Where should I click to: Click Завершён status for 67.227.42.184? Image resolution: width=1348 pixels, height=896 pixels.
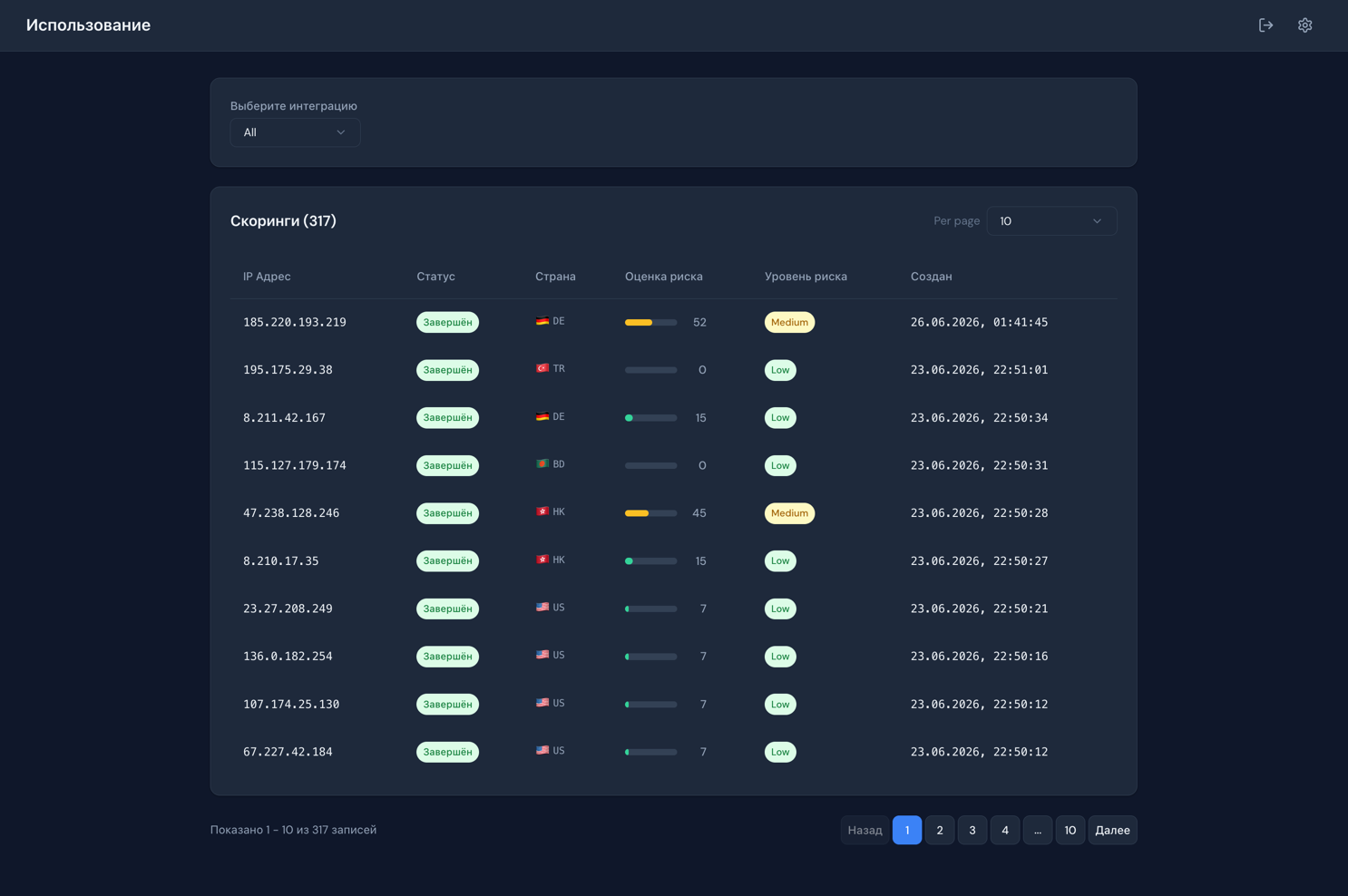[447, 752]
